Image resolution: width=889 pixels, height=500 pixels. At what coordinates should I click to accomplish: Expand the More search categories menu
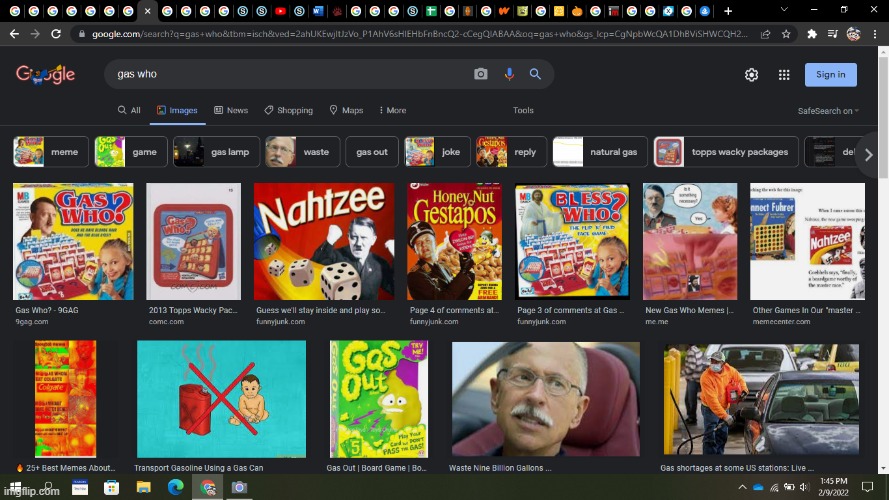click(x=391, y=110)
